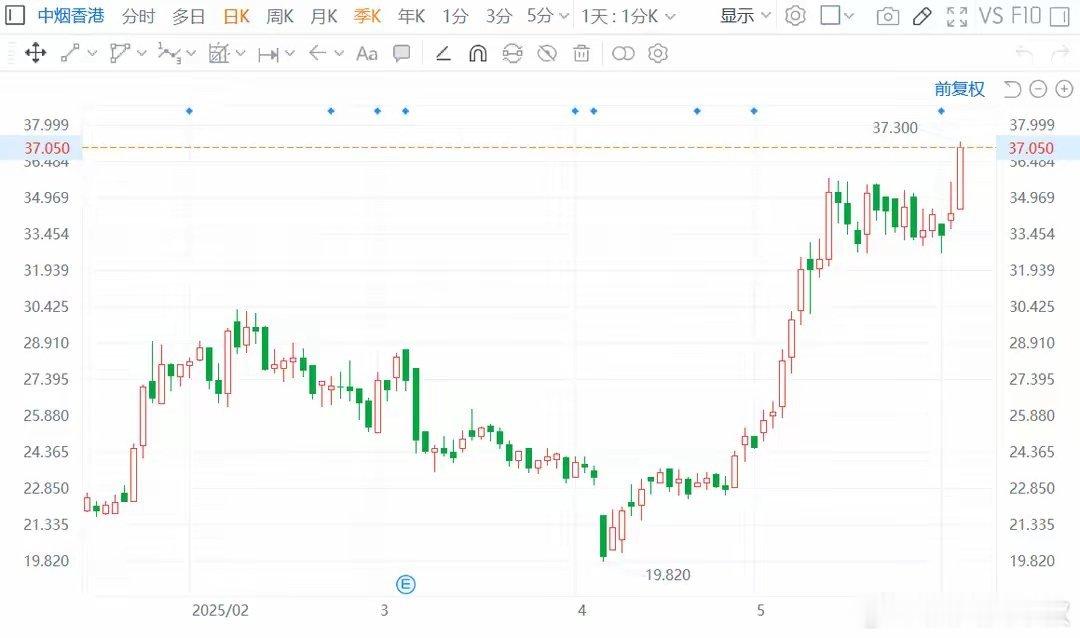Select the angle drawing tool
The height and width of the screenshot is (638, 1080).
(x=443, y=53)
